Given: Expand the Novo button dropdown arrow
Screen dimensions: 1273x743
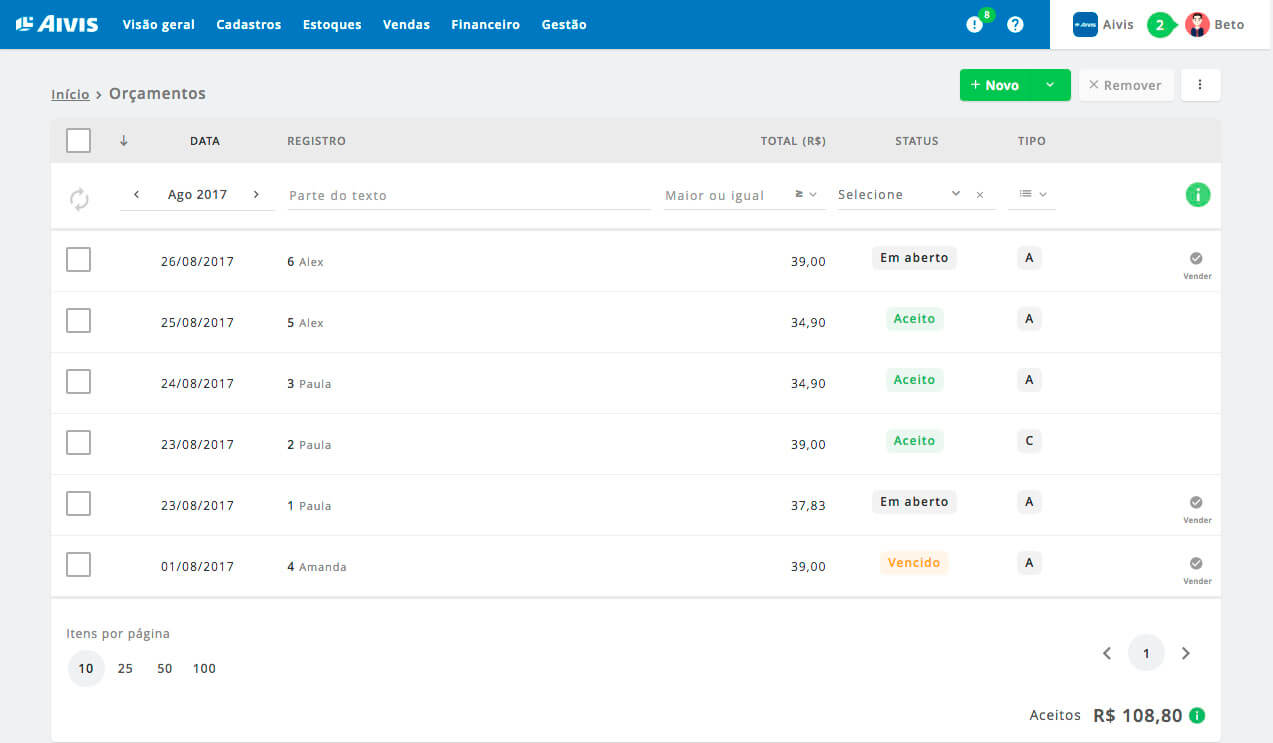Looking at the screenshot, I should click(x=1050, y=85).
